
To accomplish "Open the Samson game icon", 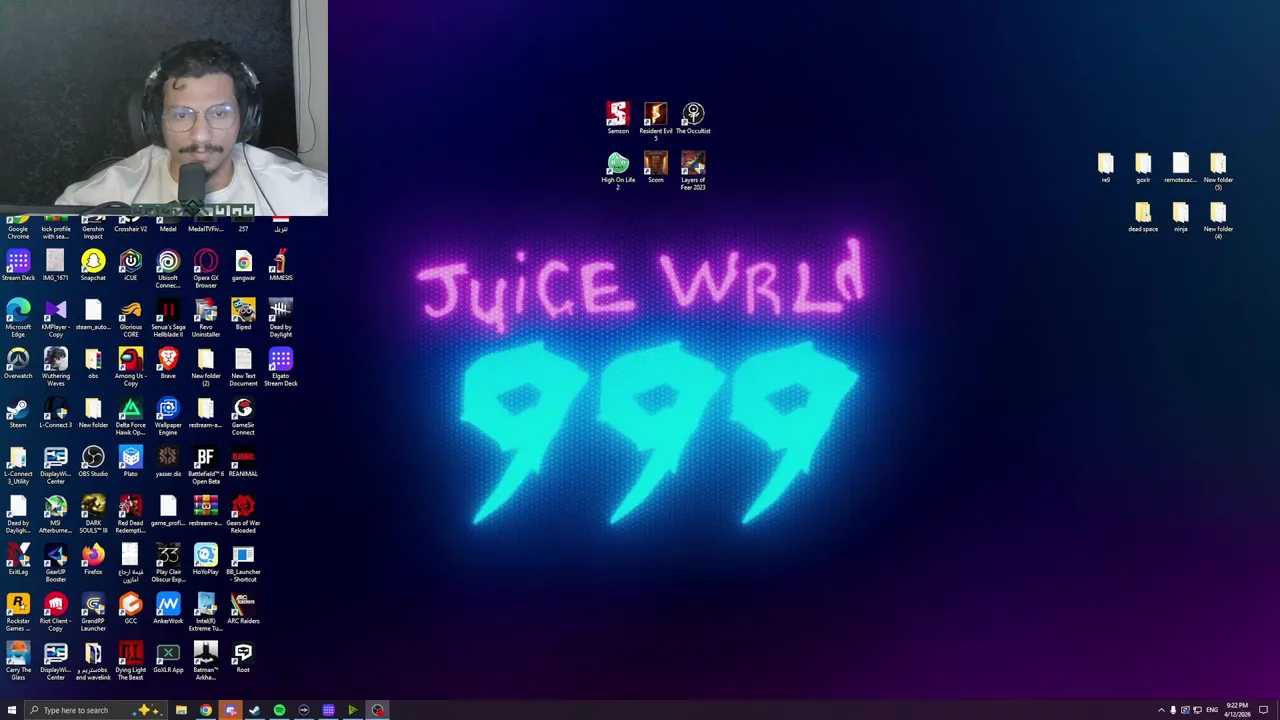I will [x=618, y=116].
